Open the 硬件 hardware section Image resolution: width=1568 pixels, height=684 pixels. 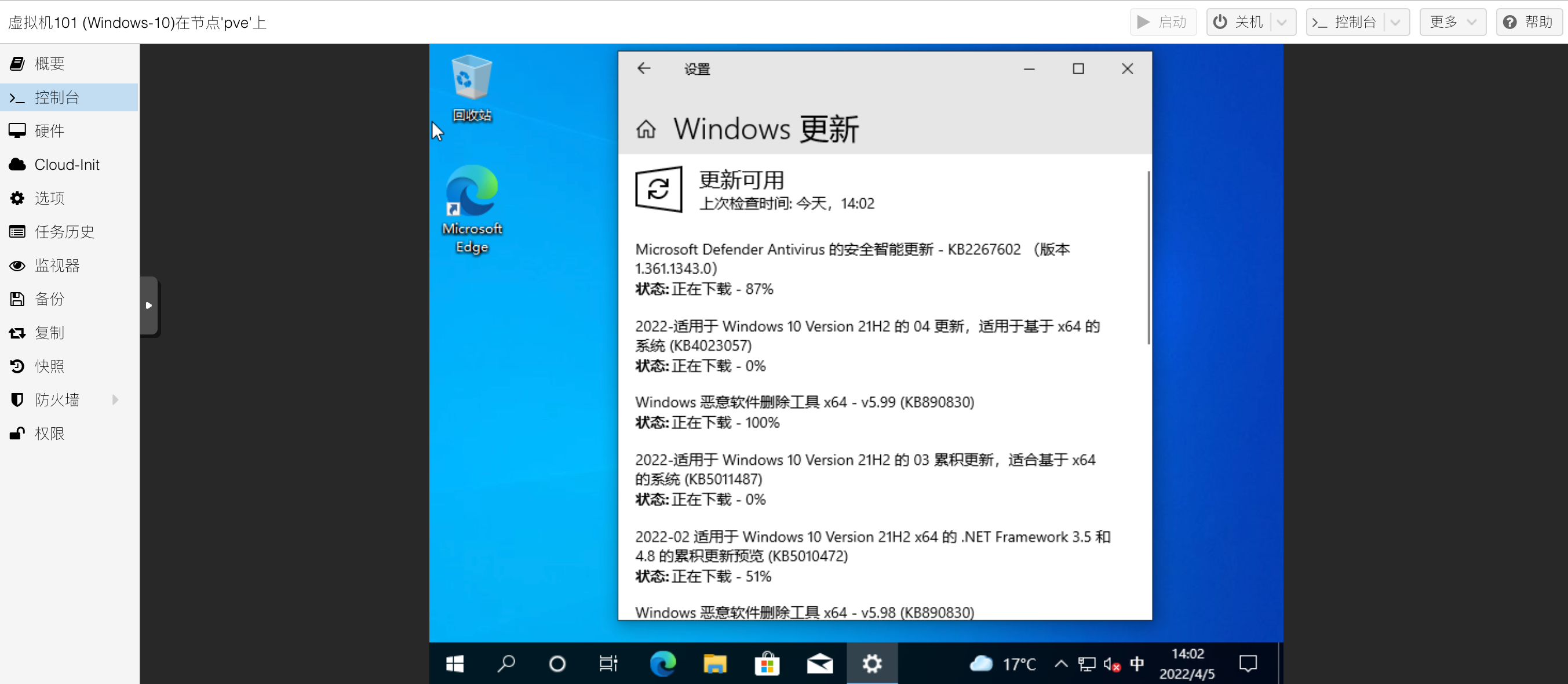coord(70,131)
